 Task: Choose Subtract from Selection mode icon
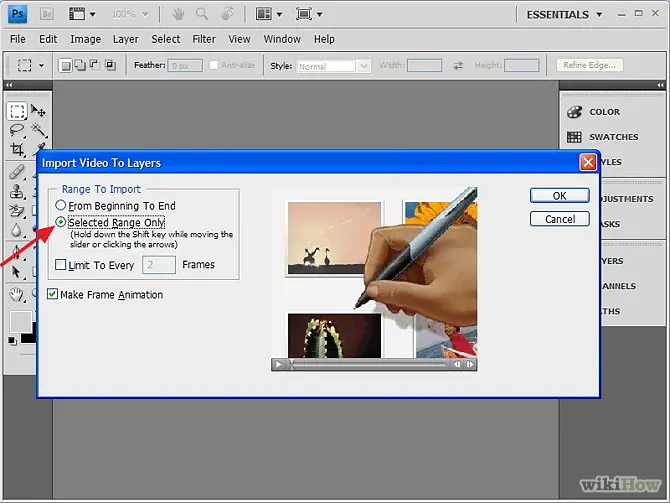[95, 65]
